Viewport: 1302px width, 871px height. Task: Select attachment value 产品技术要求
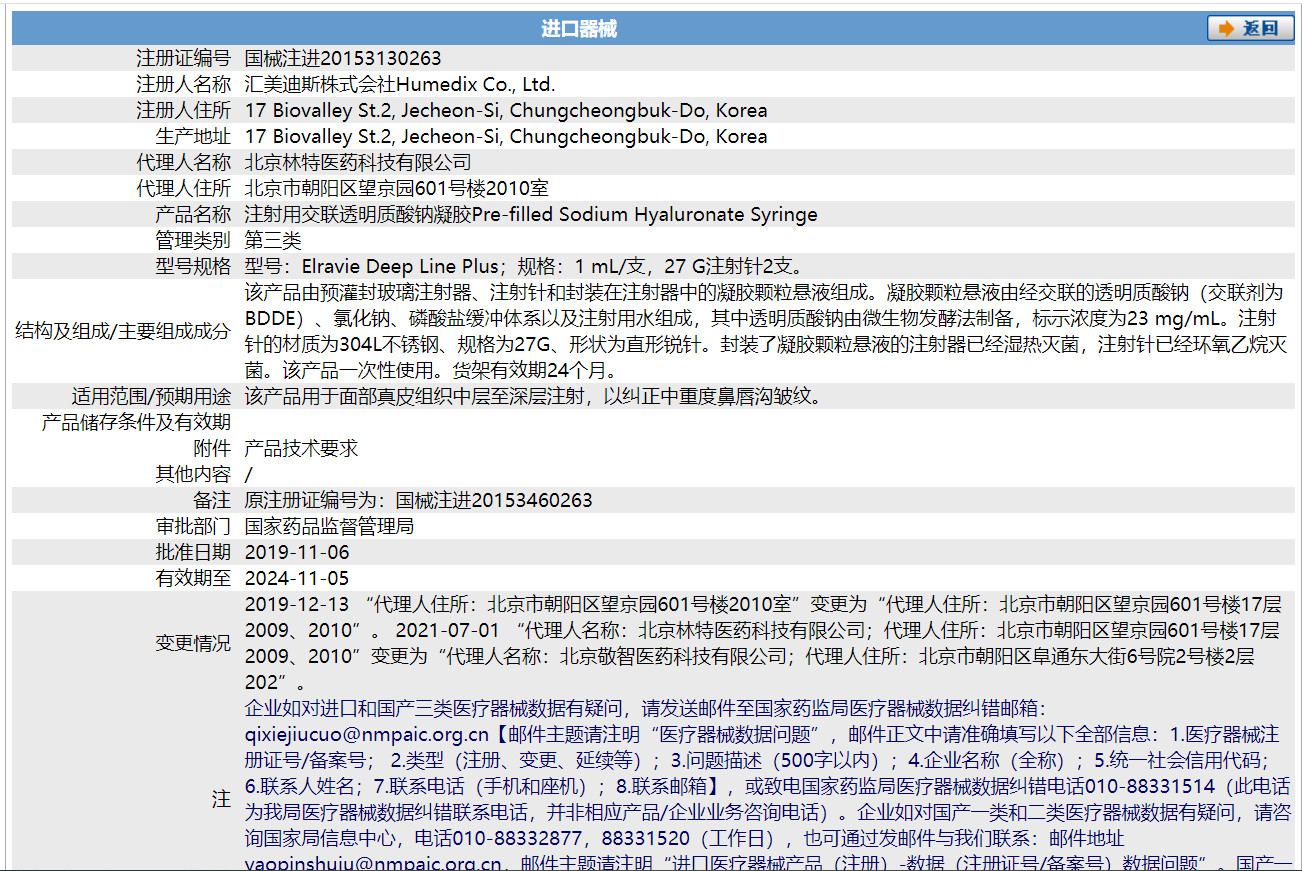[x=301, y=448]
